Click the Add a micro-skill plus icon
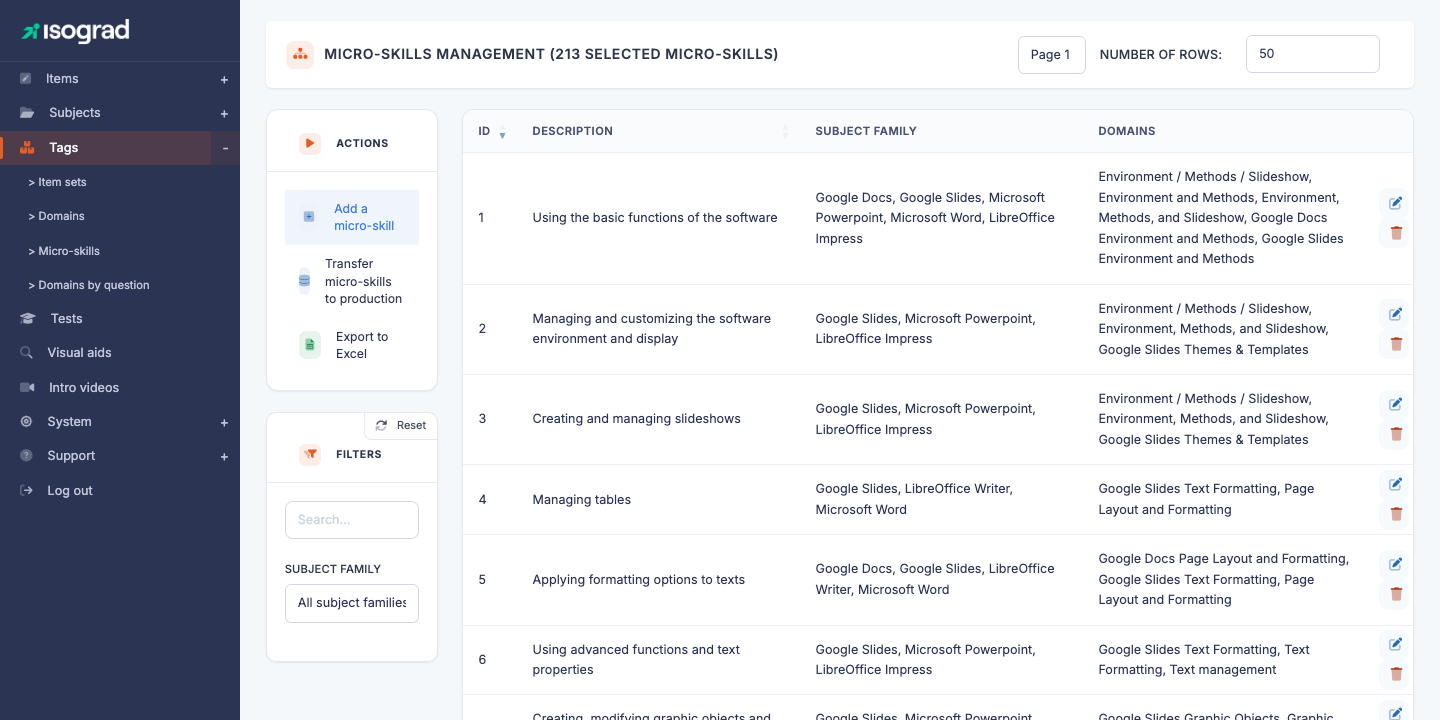 click(309, 216)
